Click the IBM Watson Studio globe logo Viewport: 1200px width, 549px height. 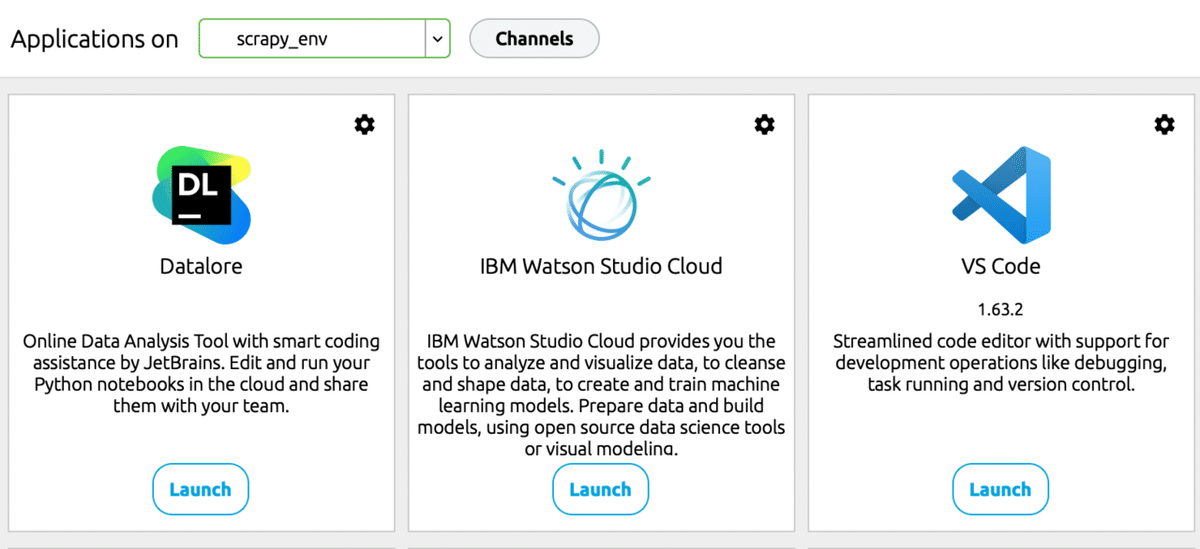(601, 197)
